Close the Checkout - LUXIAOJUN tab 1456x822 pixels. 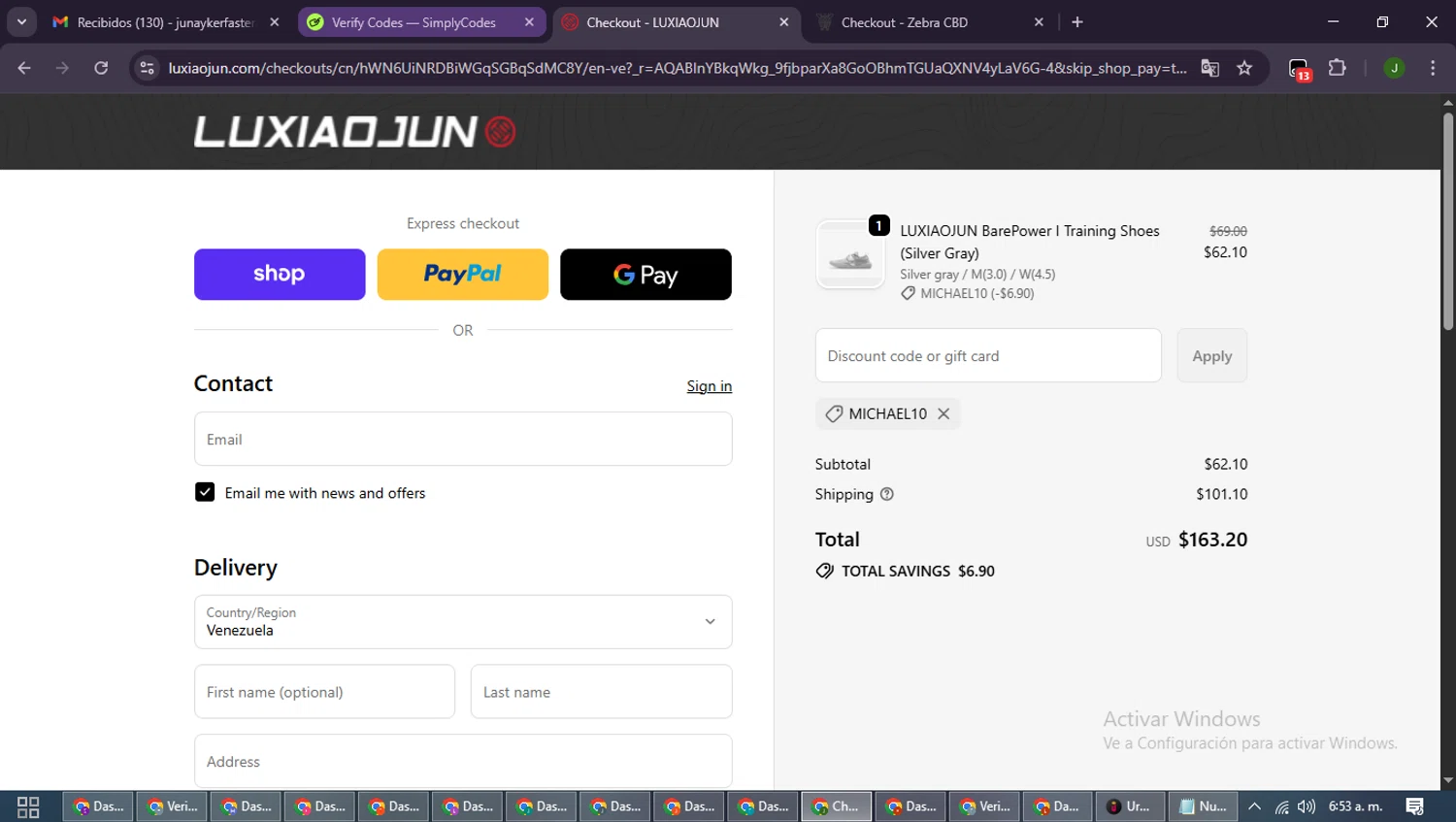[x=784, y=22]
